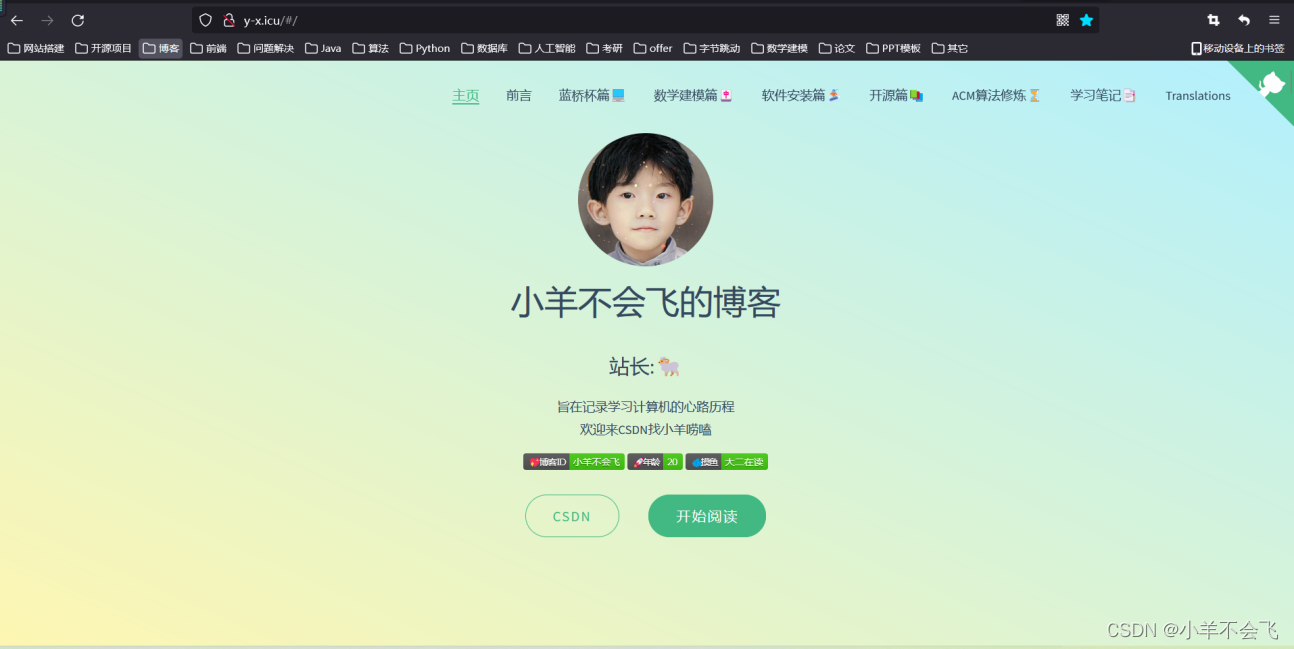
Task: Open the browser hamburger menu
Action: [x=1274, y=20]
